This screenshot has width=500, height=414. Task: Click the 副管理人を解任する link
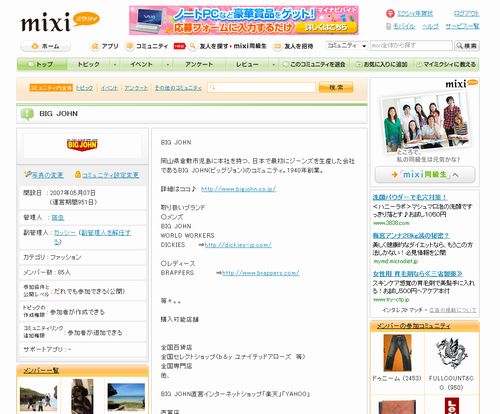tap(106, 233)
